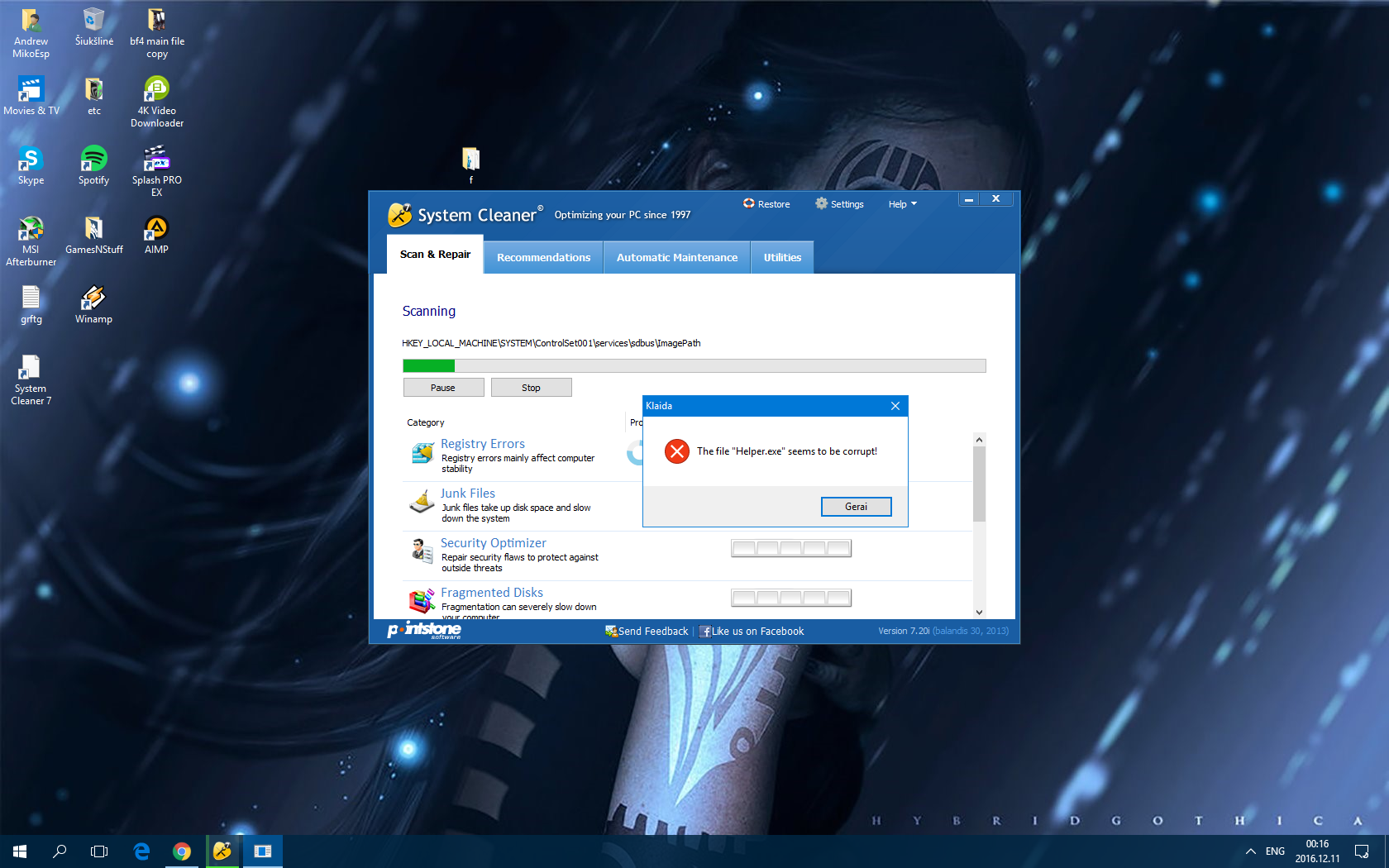The width and height of the screenshot is (1389, 868).
Task: Click the Security Optimizer category icon
Action: pyautogui.click(x=422, y=551)
